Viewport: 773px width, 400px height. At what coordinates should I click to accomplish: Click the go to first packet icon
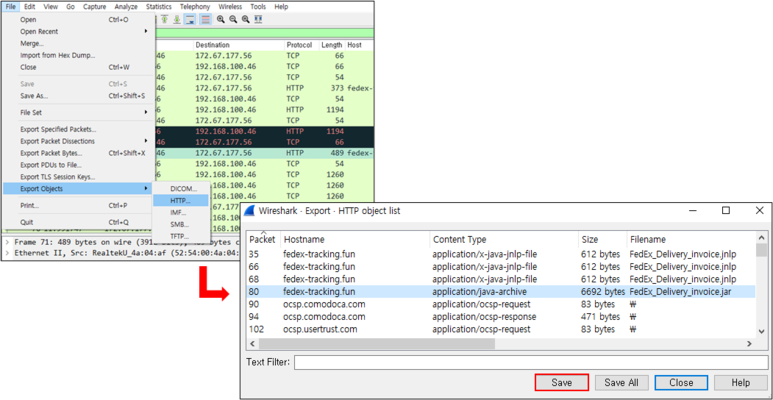(x=164, y=19)
